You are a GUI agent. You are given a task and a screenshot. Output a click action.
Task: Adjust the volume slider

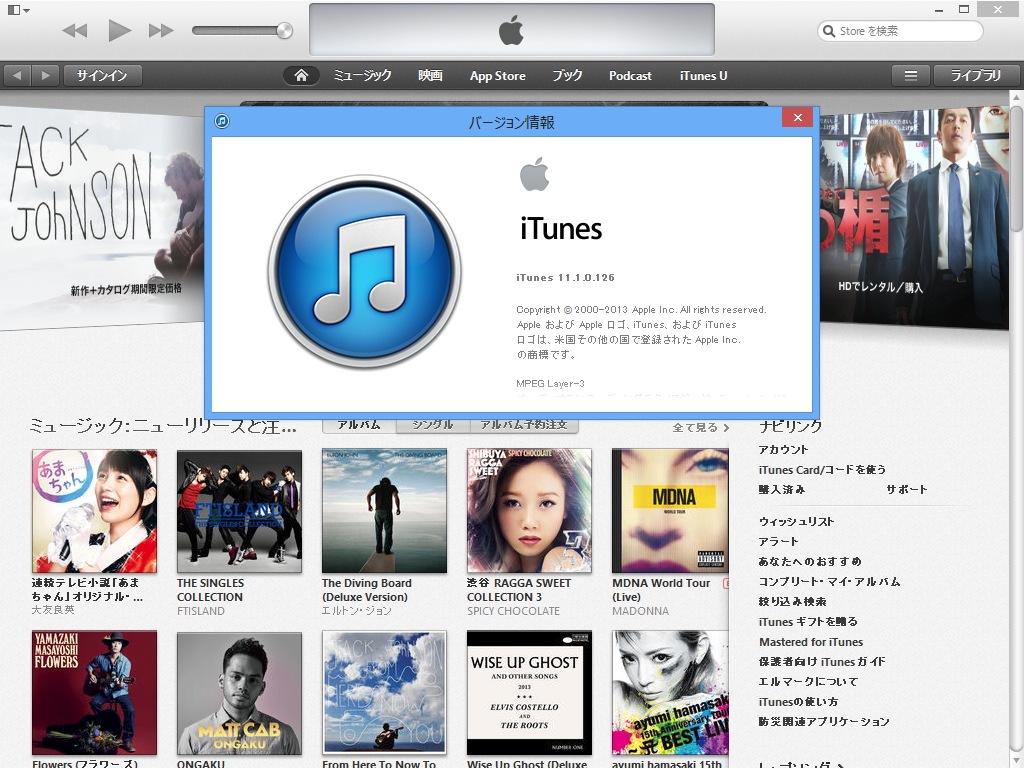pos(240,30)
